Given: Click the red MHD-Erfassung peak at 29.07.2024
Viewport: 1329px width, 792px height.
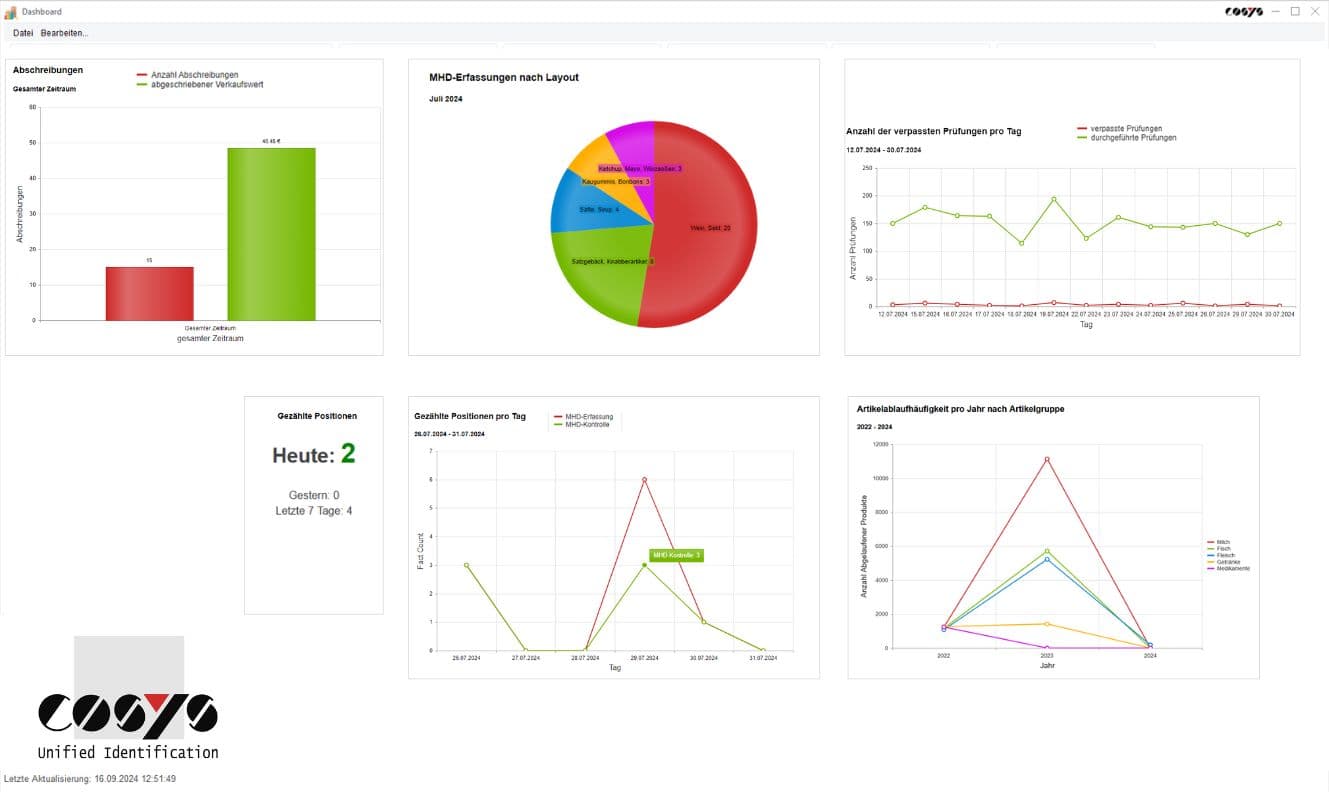Looking at the screenshot, I should click(x=644, y=479).
